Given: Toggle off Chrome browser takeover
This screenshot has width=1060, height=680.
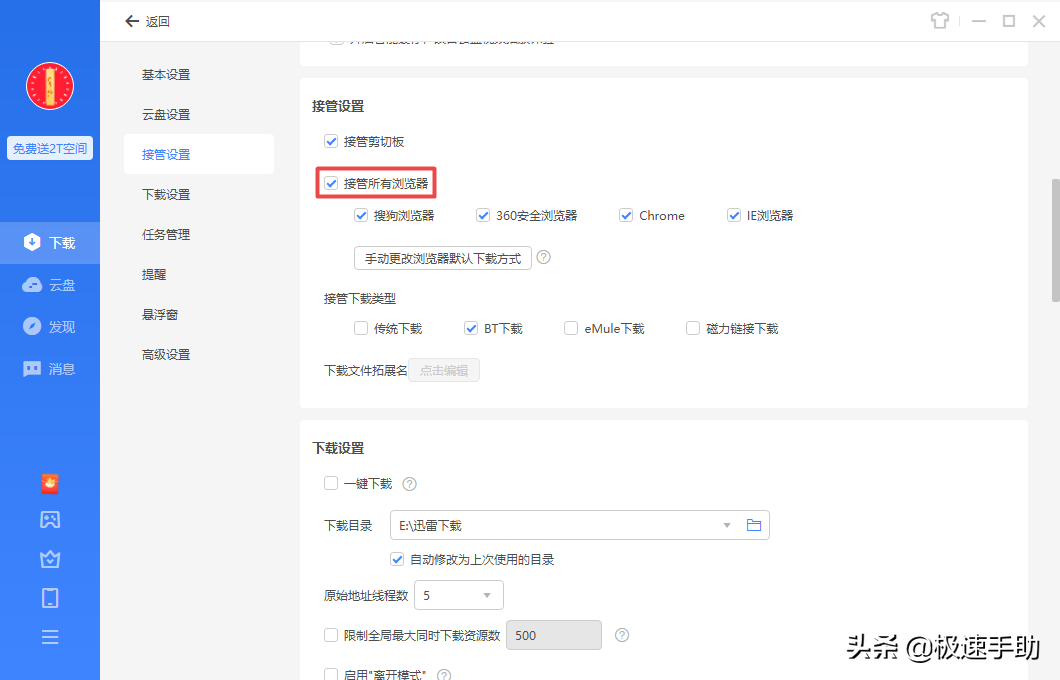Looking at the screenshot, I should 626,214.
